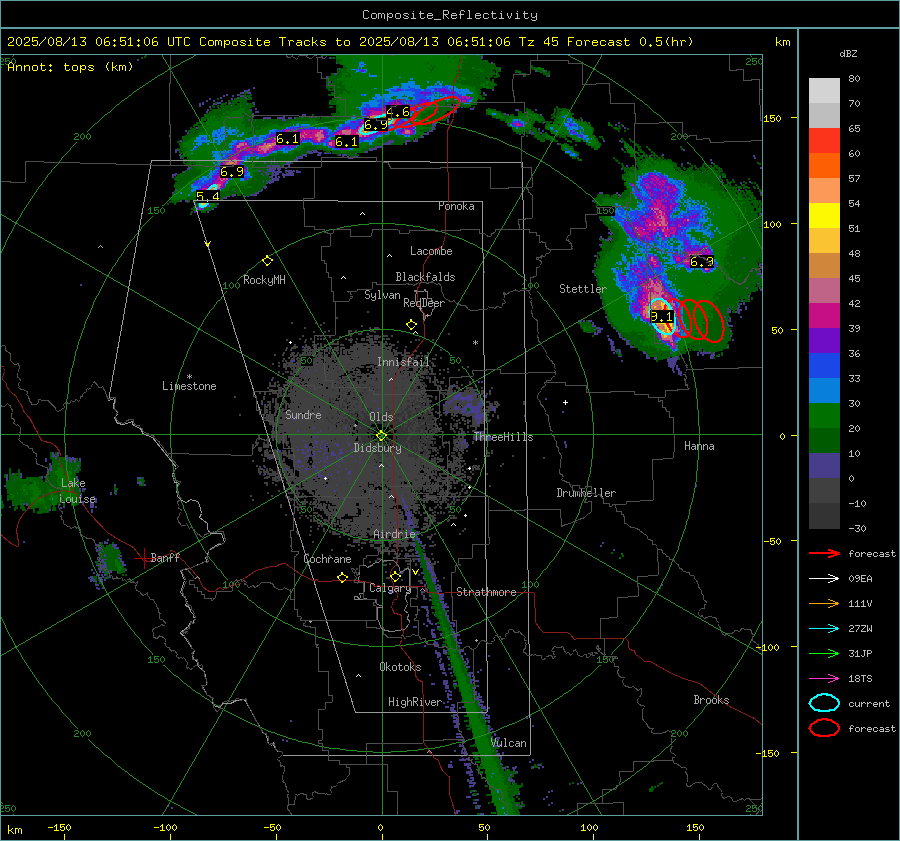Click the Banff map label
Viewport: 900px width, 841px height.
165,558
